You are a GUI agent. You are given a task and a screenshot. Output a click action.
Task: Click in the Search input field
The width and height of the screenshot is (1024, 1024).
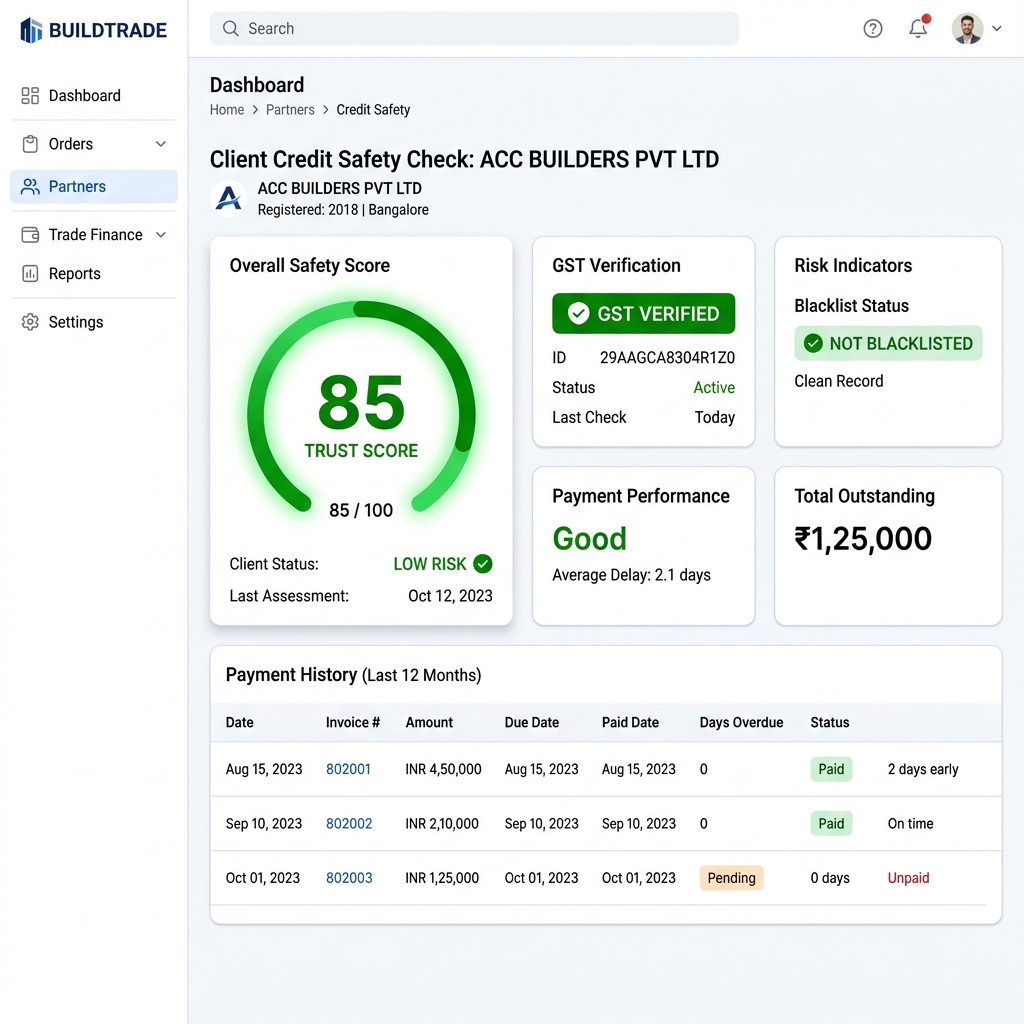click(x=474, y=29)
